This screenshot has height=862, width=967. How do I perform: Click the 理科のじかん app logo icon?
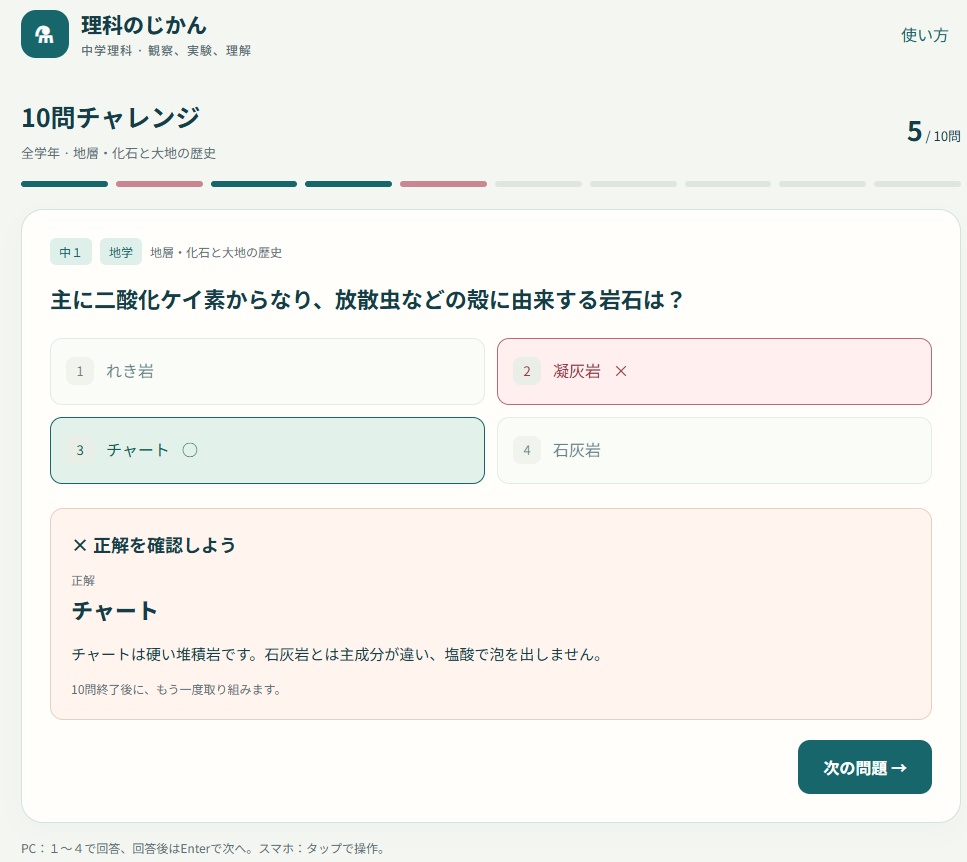[44, 34]
